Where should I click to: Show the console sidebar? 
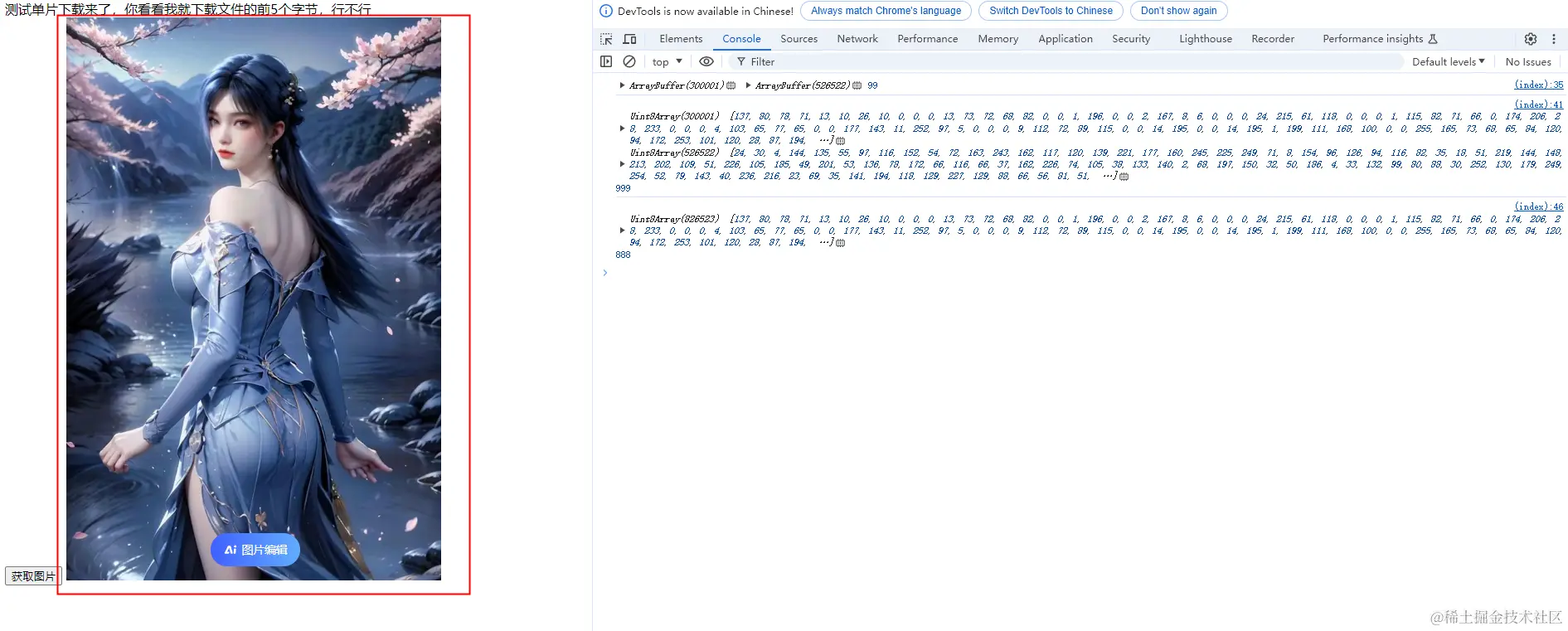606,61
